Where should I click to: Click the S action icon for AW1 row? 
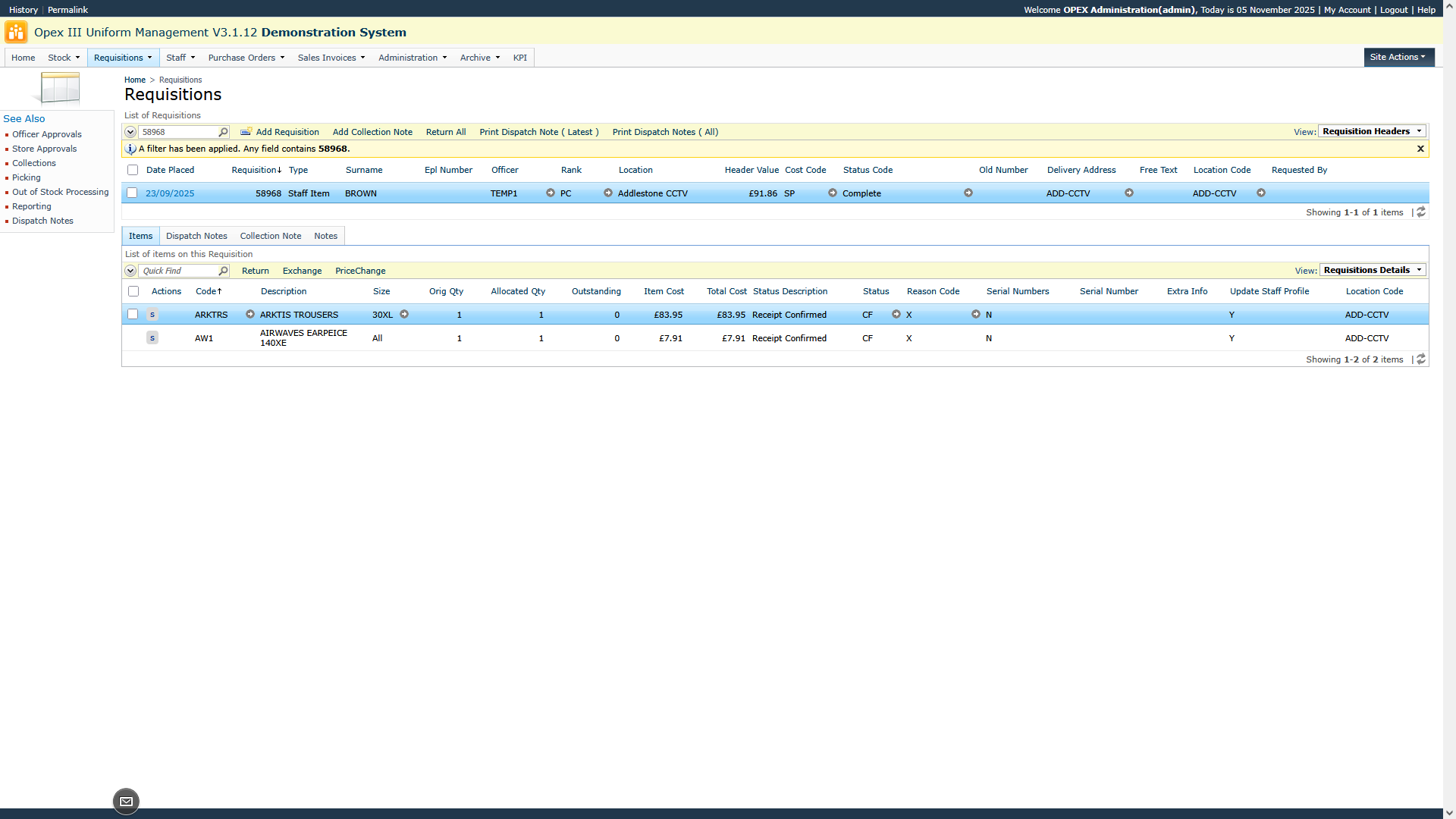coord(152,338)
